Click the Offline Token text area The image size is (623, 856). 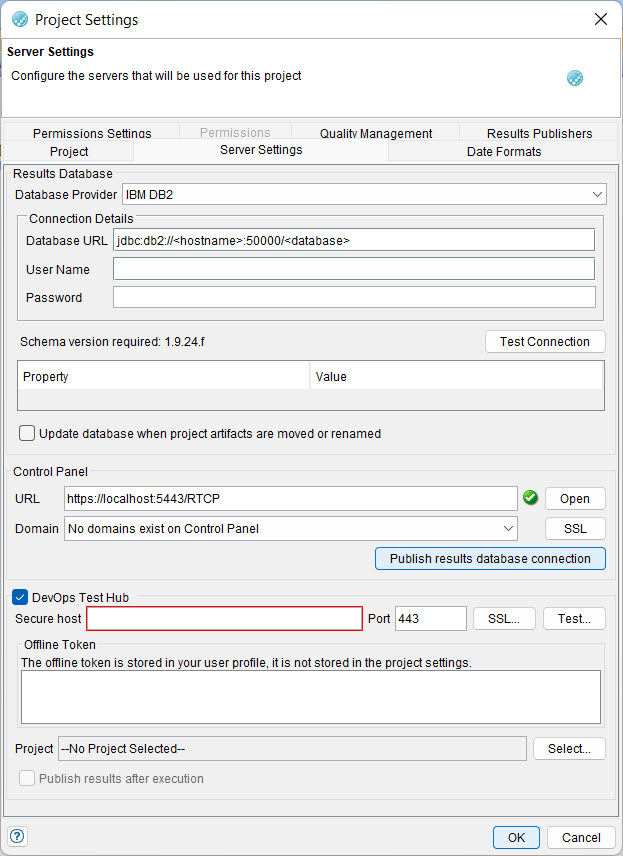coord(310,696)
